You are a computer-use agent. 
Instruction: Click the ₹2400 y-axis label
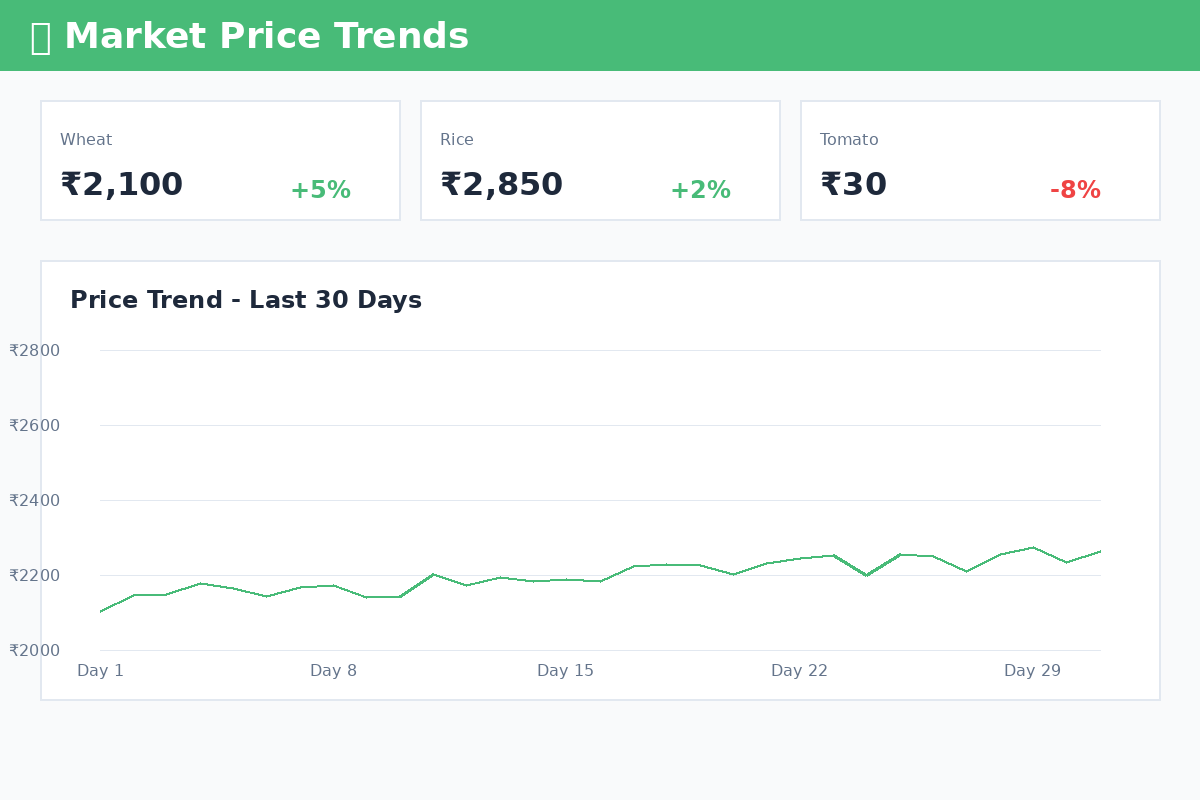click(x=35, y=500)
